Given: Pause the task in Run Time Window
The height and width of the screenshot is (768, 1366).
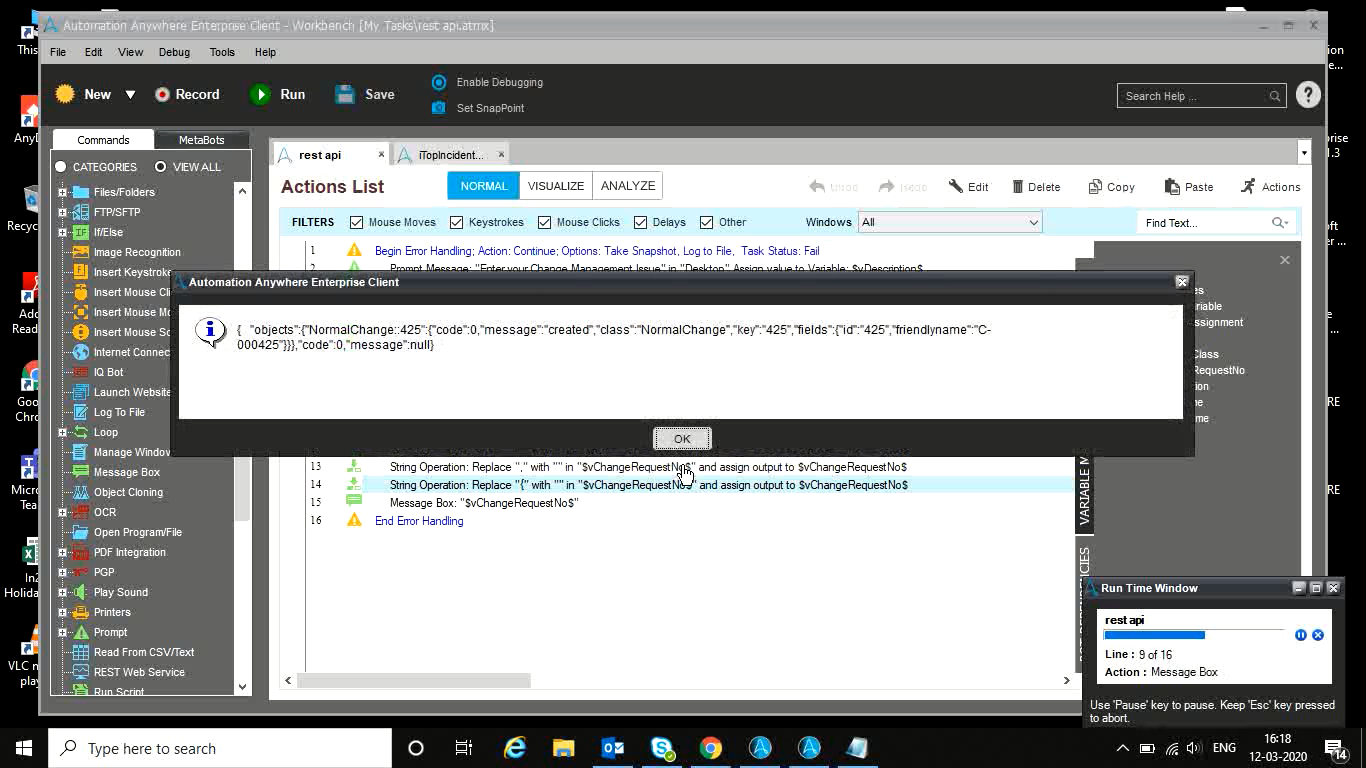Looking at the screenshot, I should [1300, 635].
